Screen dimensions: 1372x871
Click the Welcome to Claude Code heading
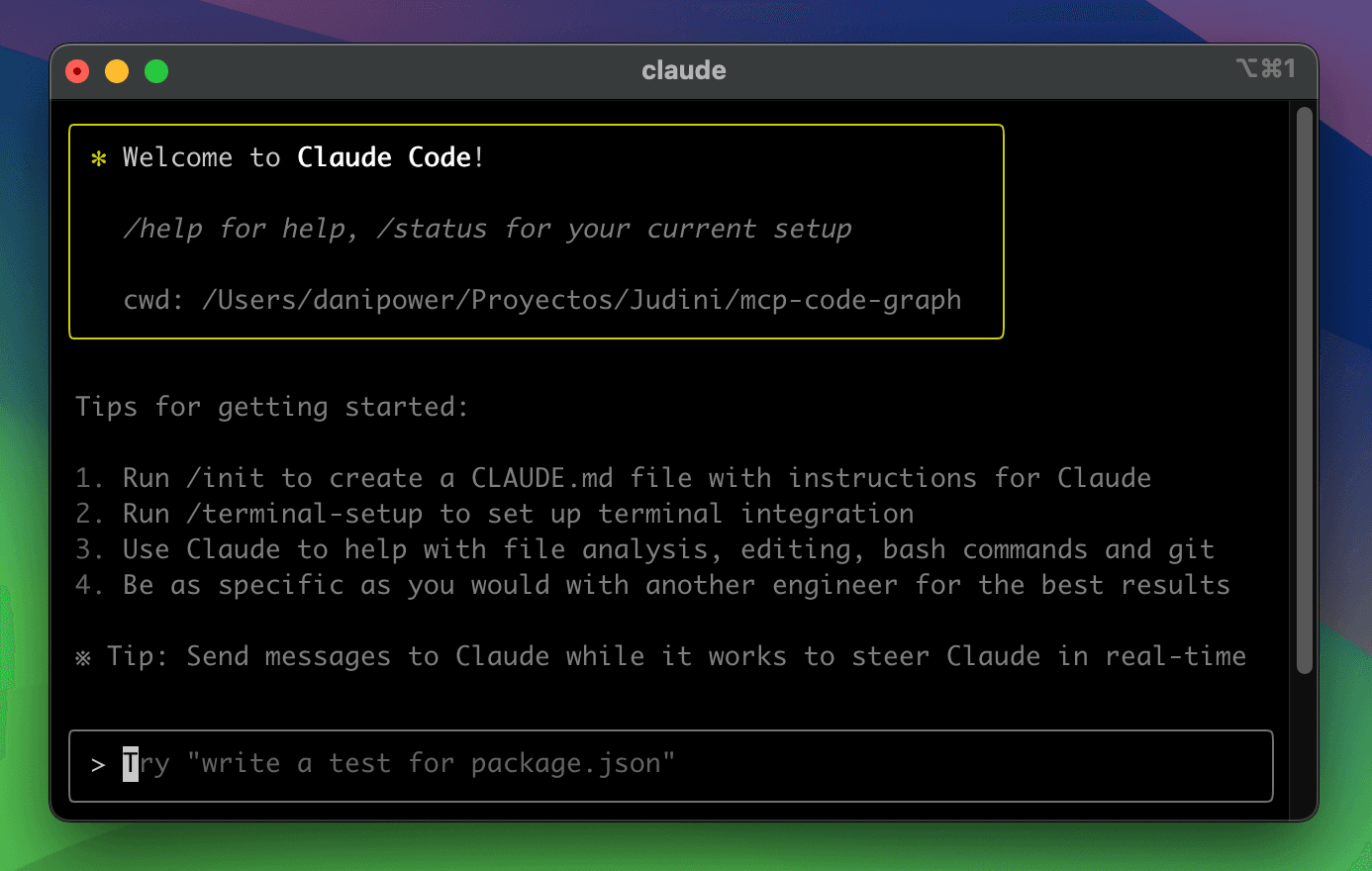coord(302,156)
